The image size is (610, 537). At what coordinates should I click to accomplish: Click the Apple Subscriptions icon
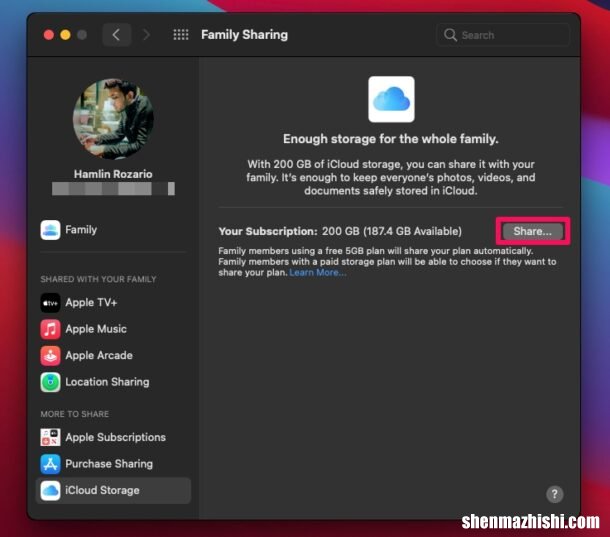[50, 437]
